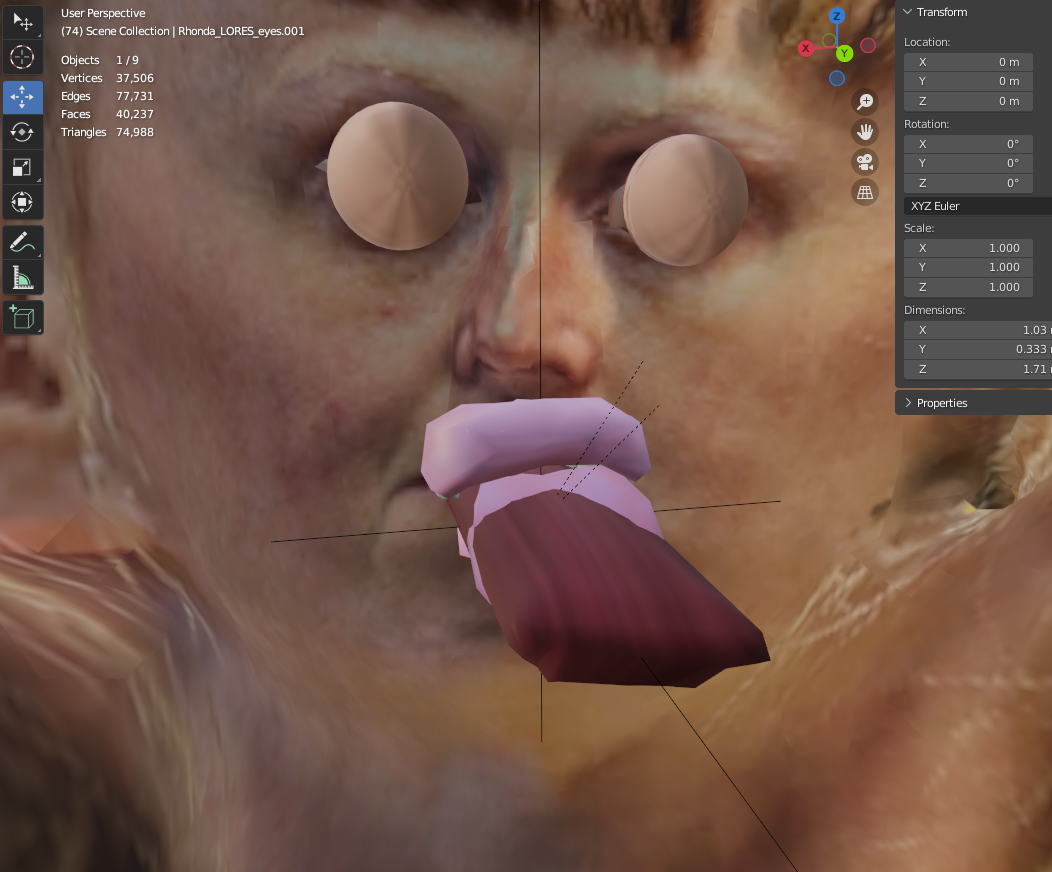Click the 'Rhonda_LORES_eyes.001' object name text
This screenshot has height=872, width=1052.
coord(241,31)
